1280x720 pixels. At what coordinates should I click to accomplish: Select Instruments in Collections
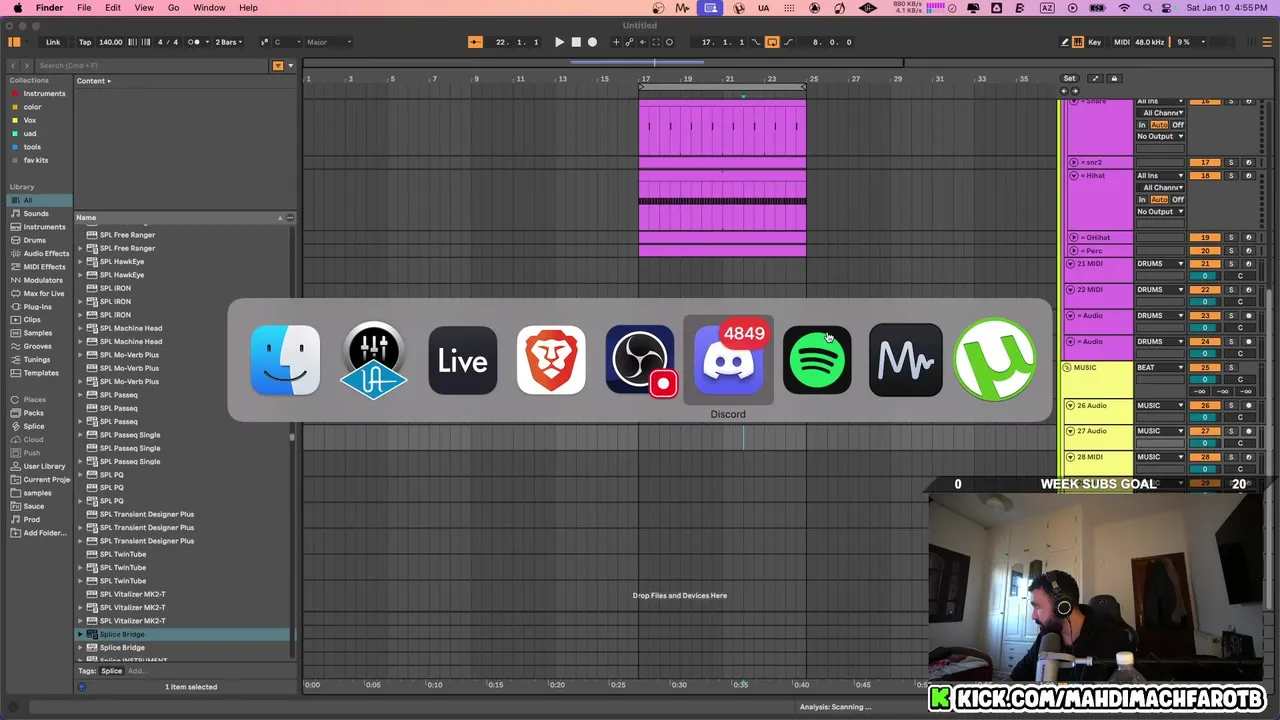(x=44, y=94)
